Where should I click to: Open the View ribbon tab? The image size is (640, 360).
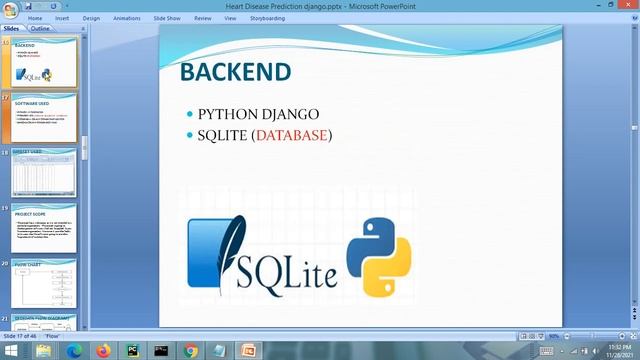coord(230,18)
